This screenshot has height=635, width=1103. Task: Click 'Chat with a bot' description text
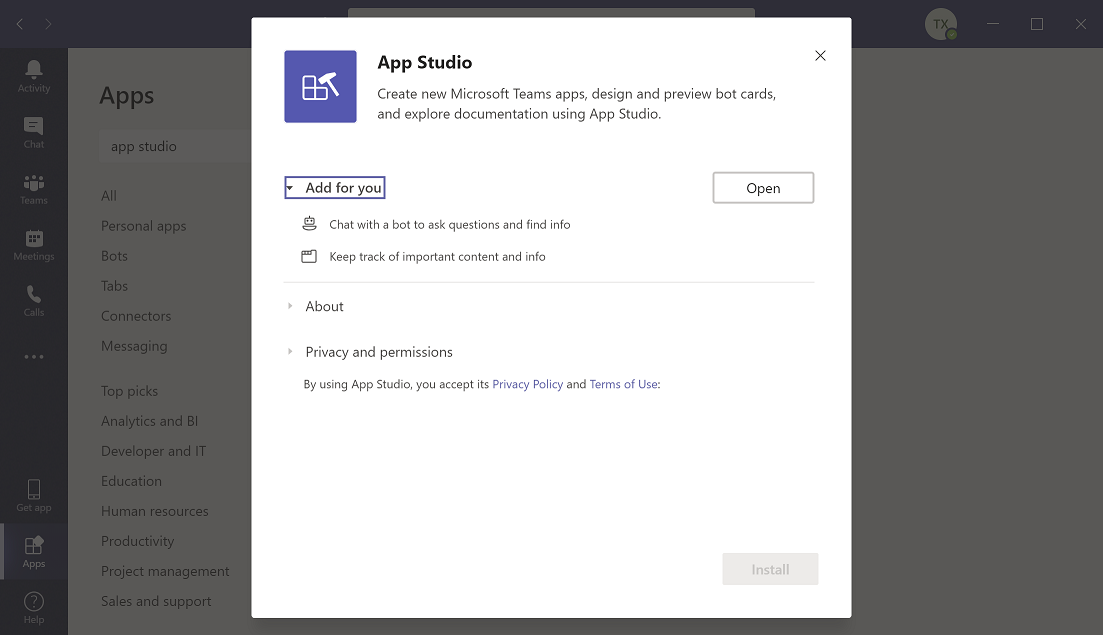coord(450,224)
